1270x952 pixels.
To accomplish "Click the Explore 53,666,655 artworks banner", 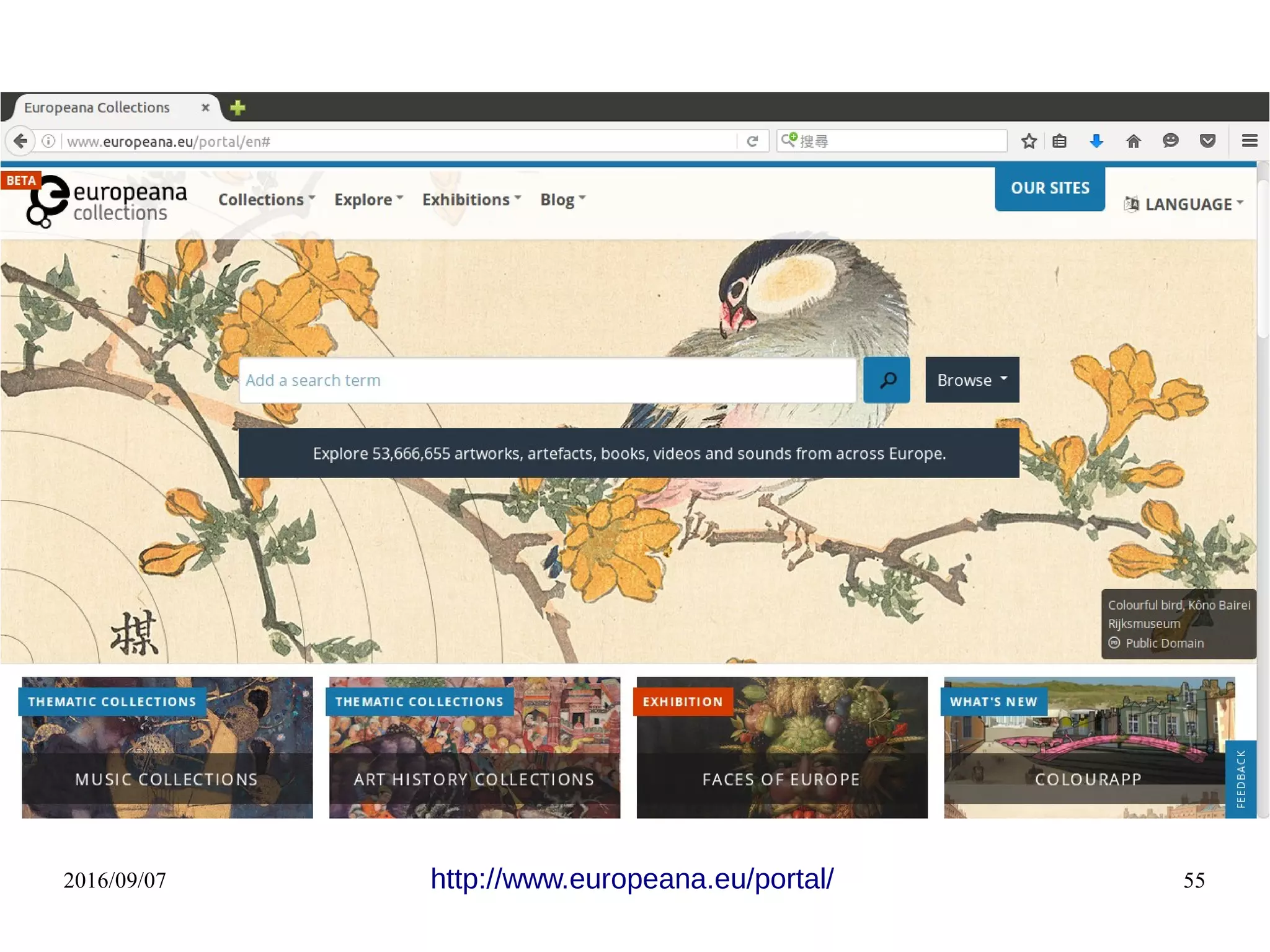I will (x=629, y=453).
